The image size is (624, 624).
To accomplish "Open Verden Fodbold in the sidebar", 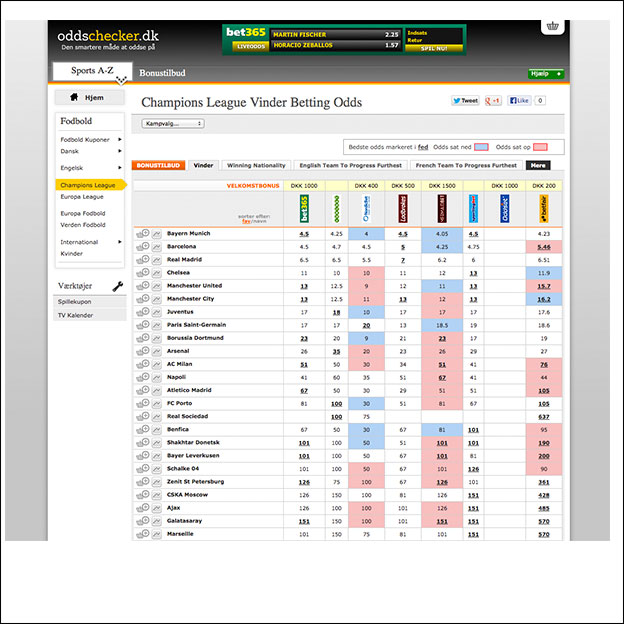I will point(83,225).
